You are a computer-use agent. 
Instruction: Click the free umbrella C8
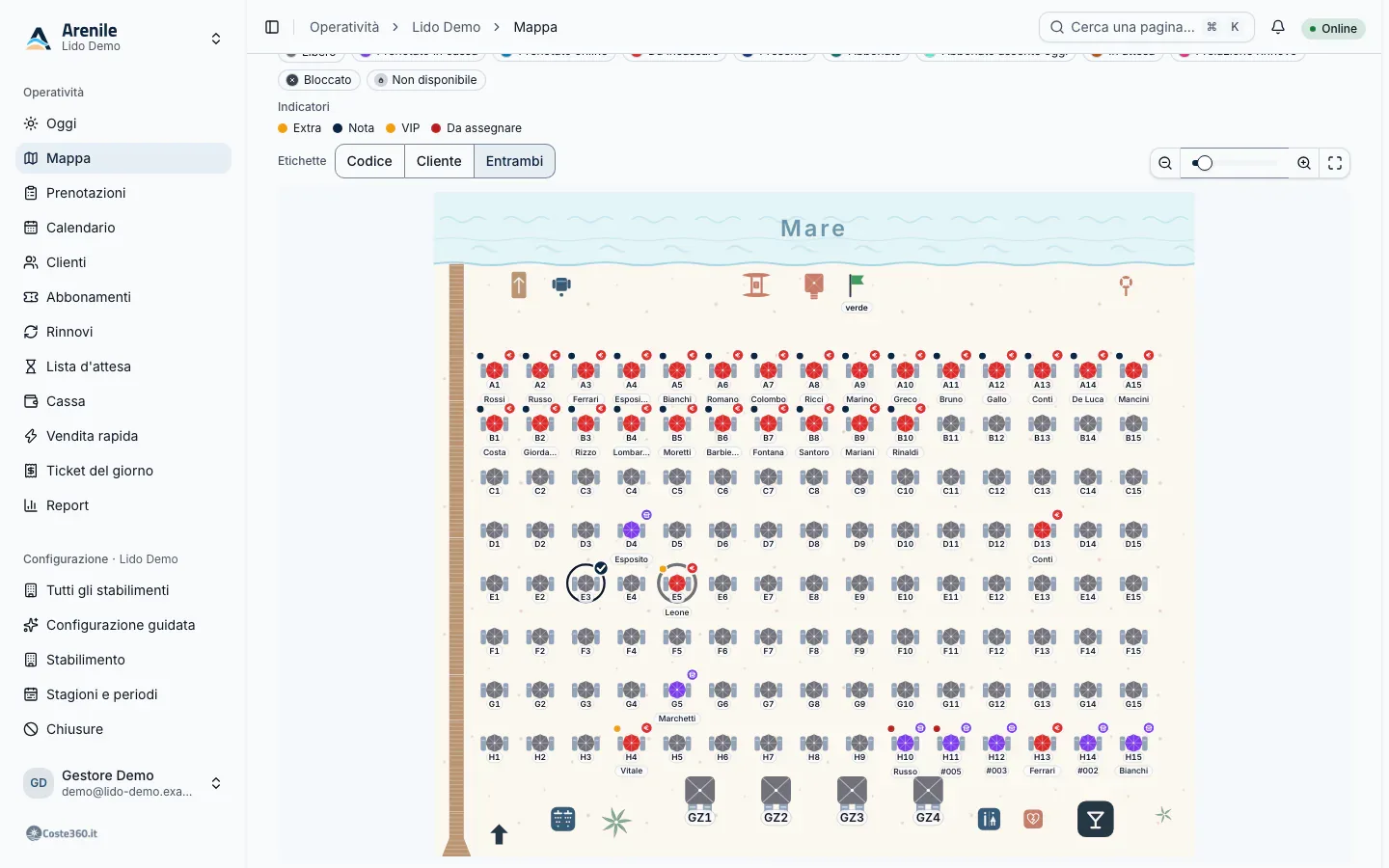(814, 476)
